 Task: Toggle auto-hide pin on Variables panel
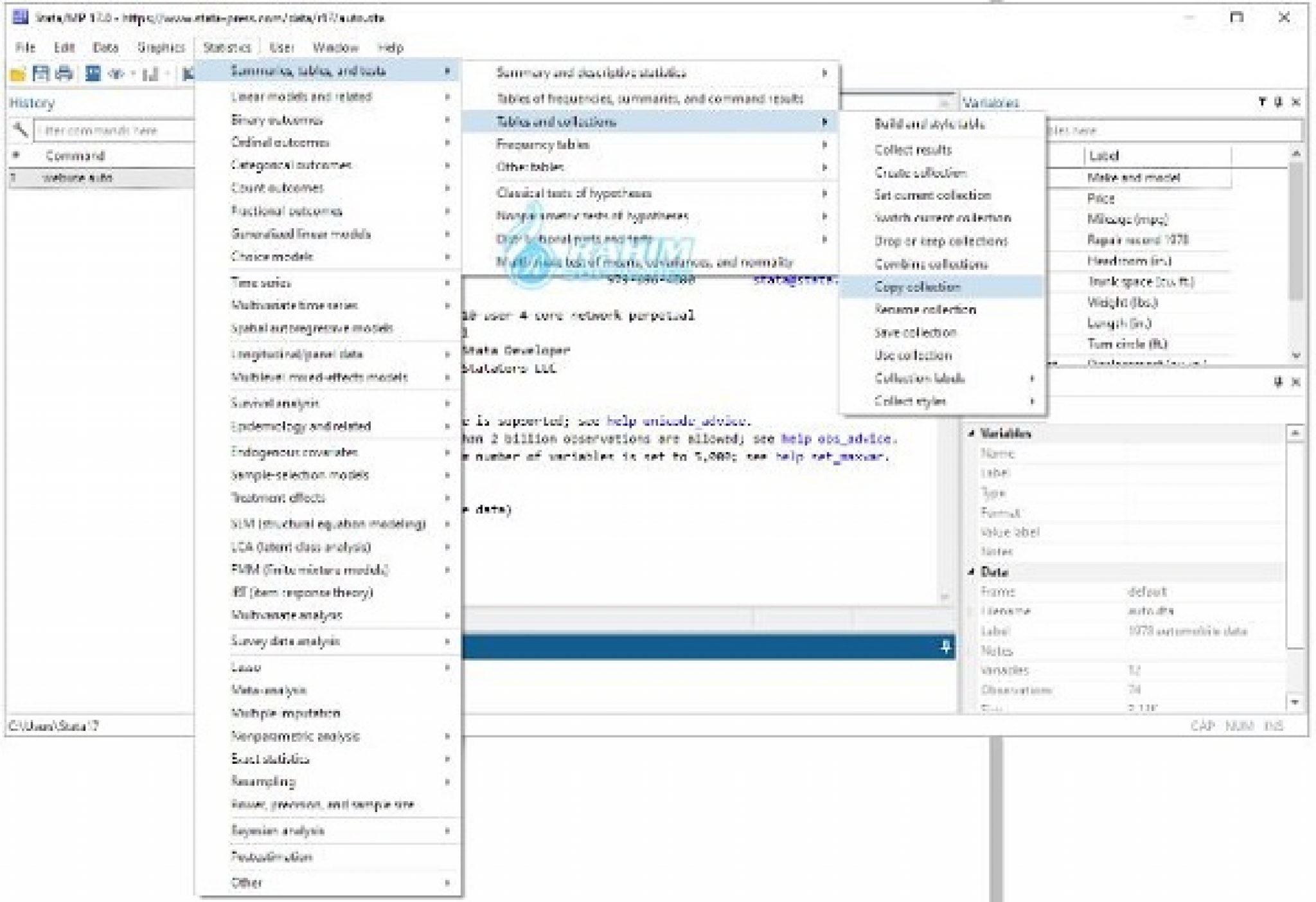(1278, 102)
